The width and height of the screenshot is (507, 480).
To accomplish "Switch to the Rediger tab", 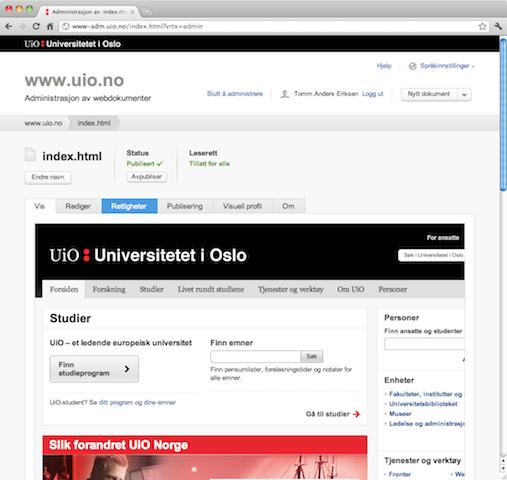I will click(x=78, y=206).
